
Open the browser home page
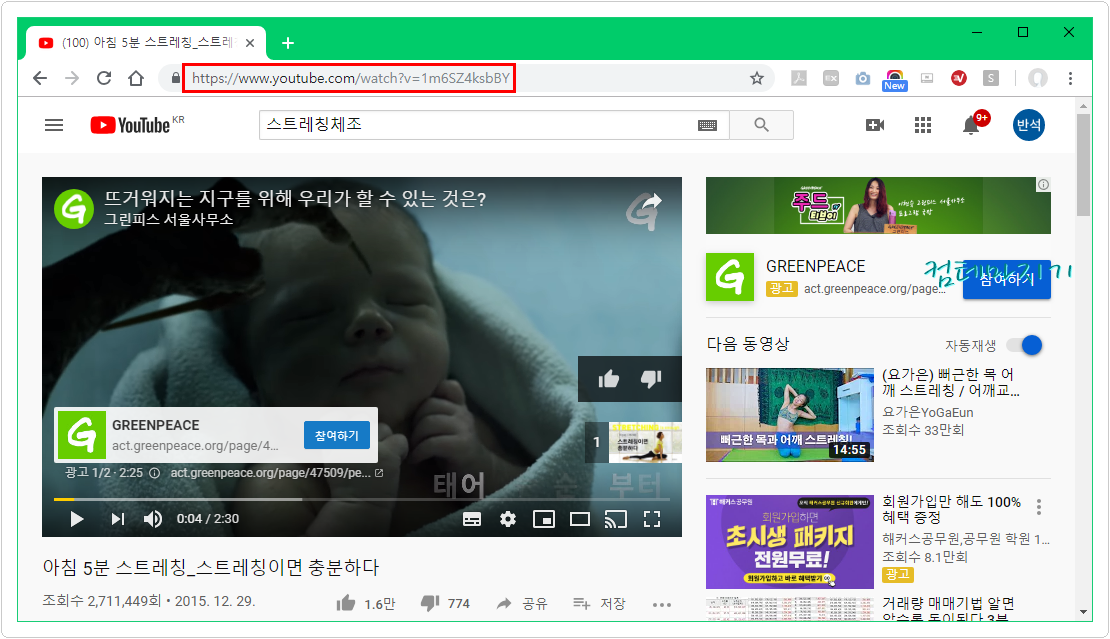[136, 78]
